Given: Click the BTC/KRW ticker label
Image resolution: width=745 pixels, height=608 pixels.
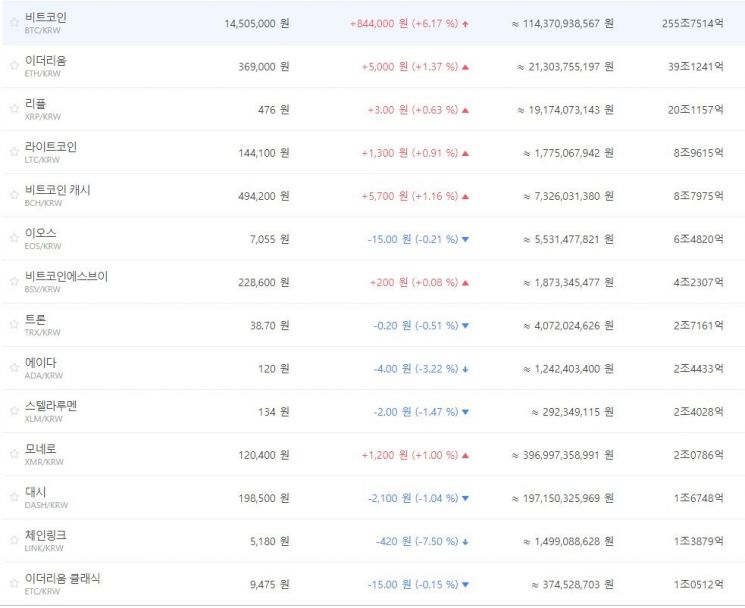Looking at the screenshot, I should tap(43, 30).
